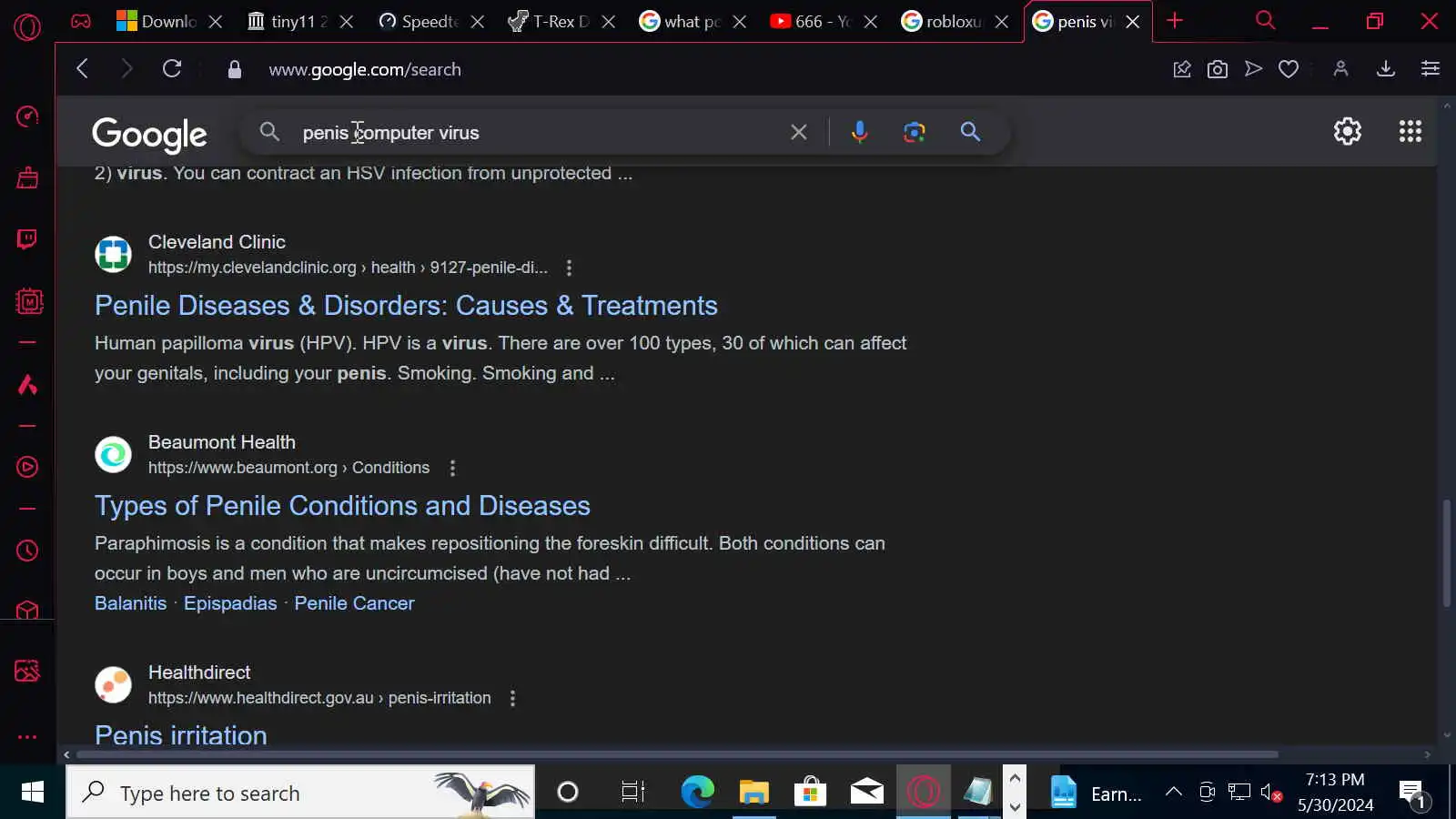Open Google quick settings gear
The width and height of the screenshot is (1456, 819).
click(1348, 131)
